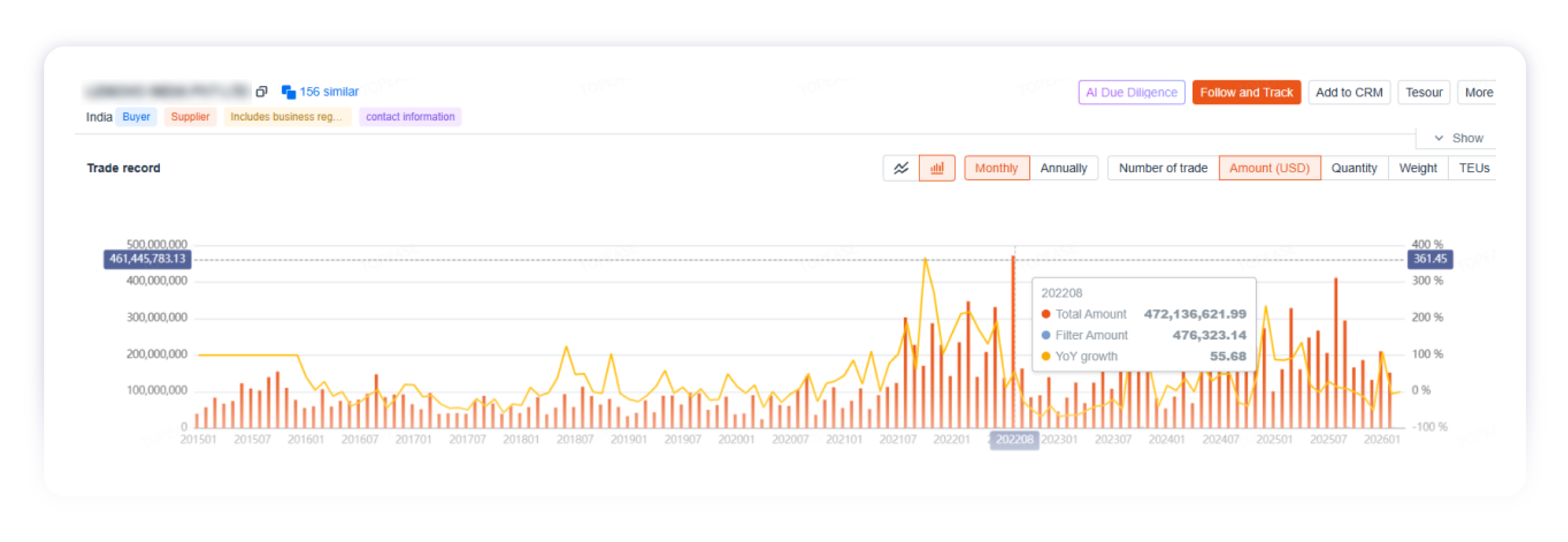Viewport: 1568px width, 542px height.
Task: Switch chart to line view icon
Action: [901, 169]
